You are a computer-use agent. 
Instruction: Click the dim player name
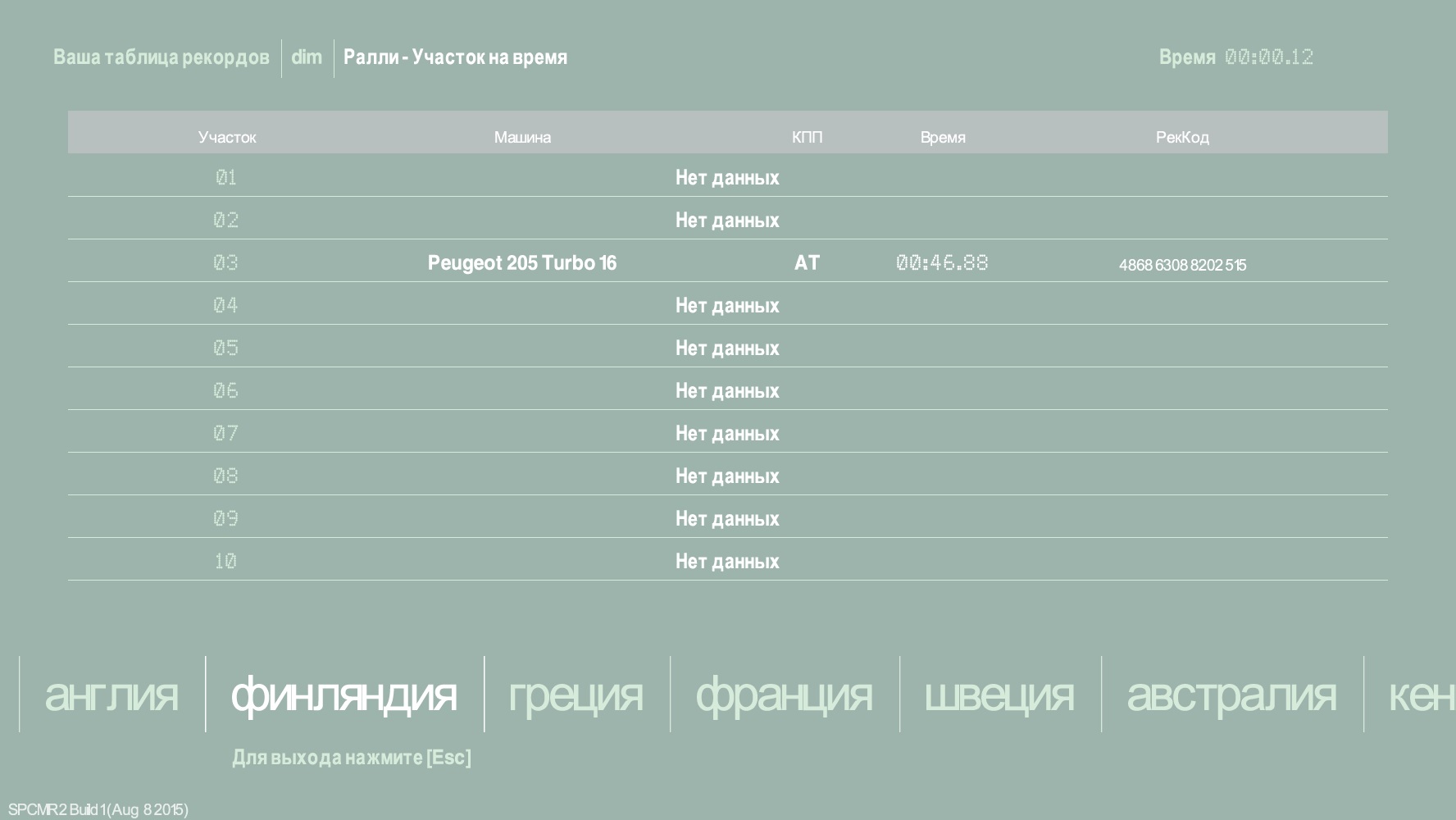point(307,57)
